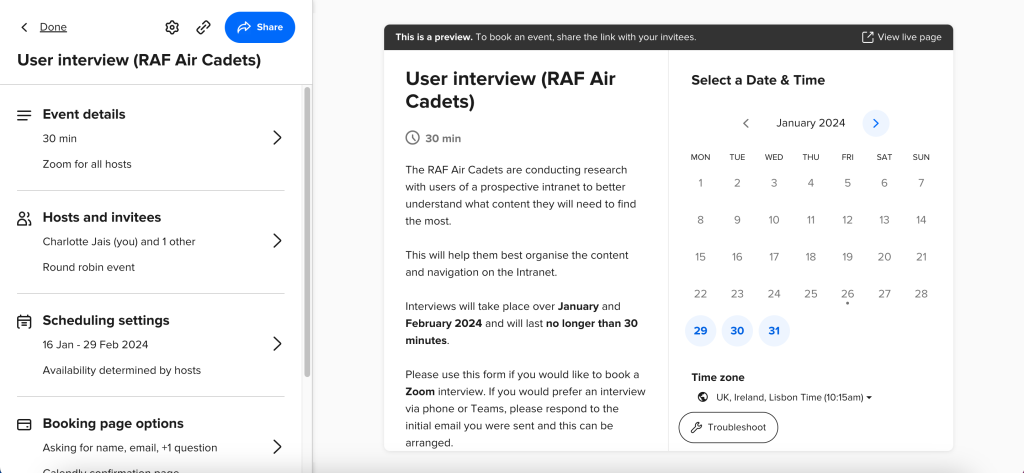Select January 31 on the calendar
Screen dimensions: 1024x473
774,331
